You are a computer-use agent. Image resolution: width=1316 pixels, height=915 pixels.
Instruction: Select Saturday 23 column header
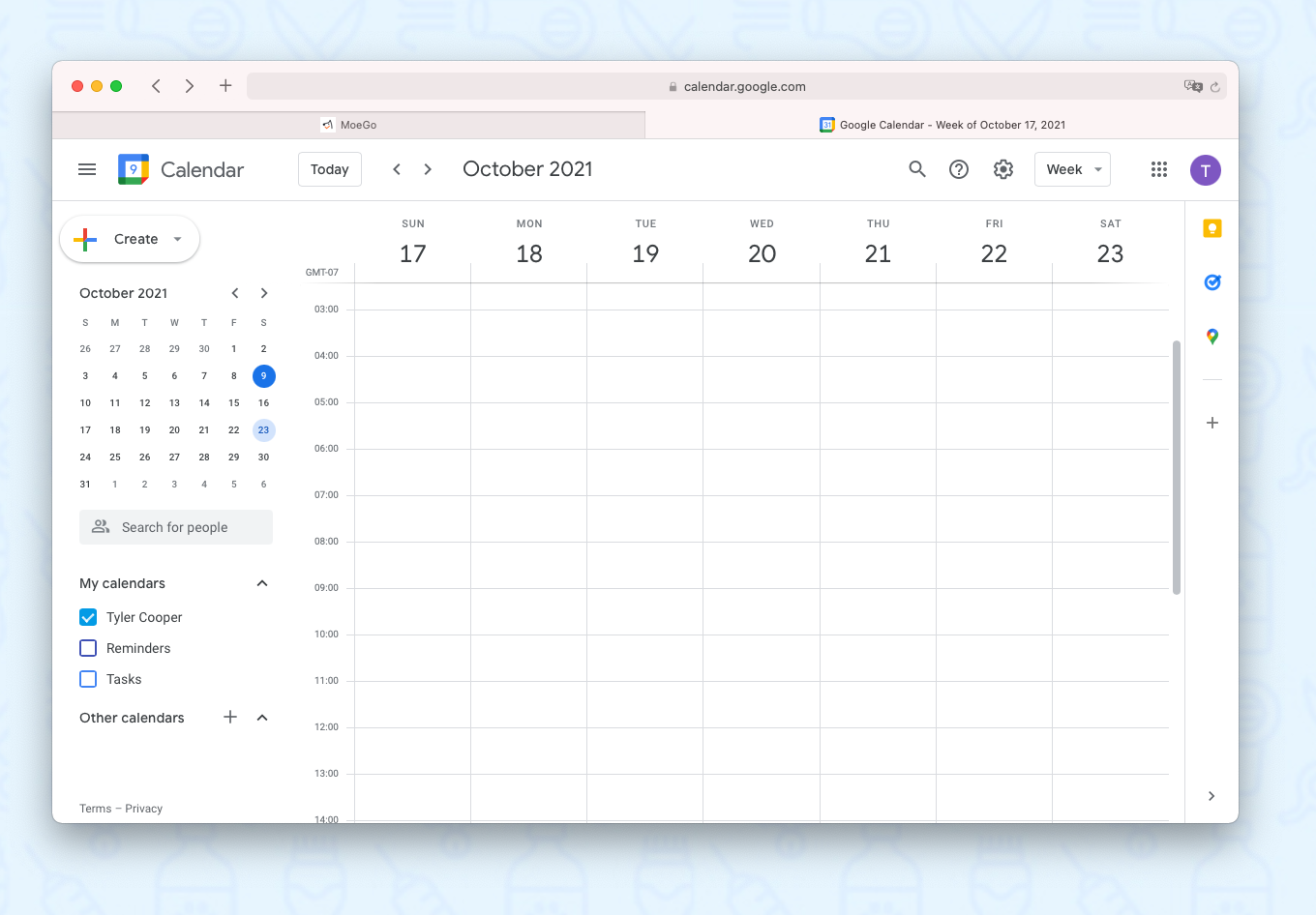[x=1110, y=243]
